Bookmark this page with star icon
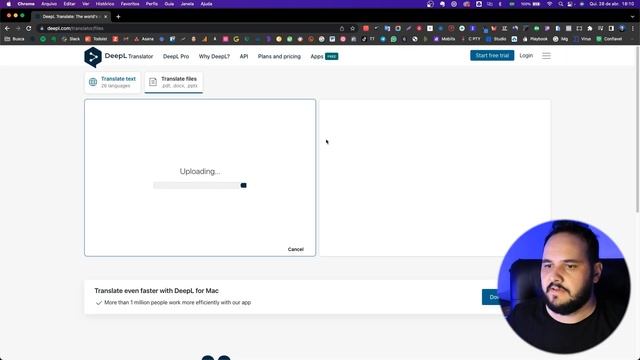Screen dimensions: 640x360 click(x=353, y=28)
